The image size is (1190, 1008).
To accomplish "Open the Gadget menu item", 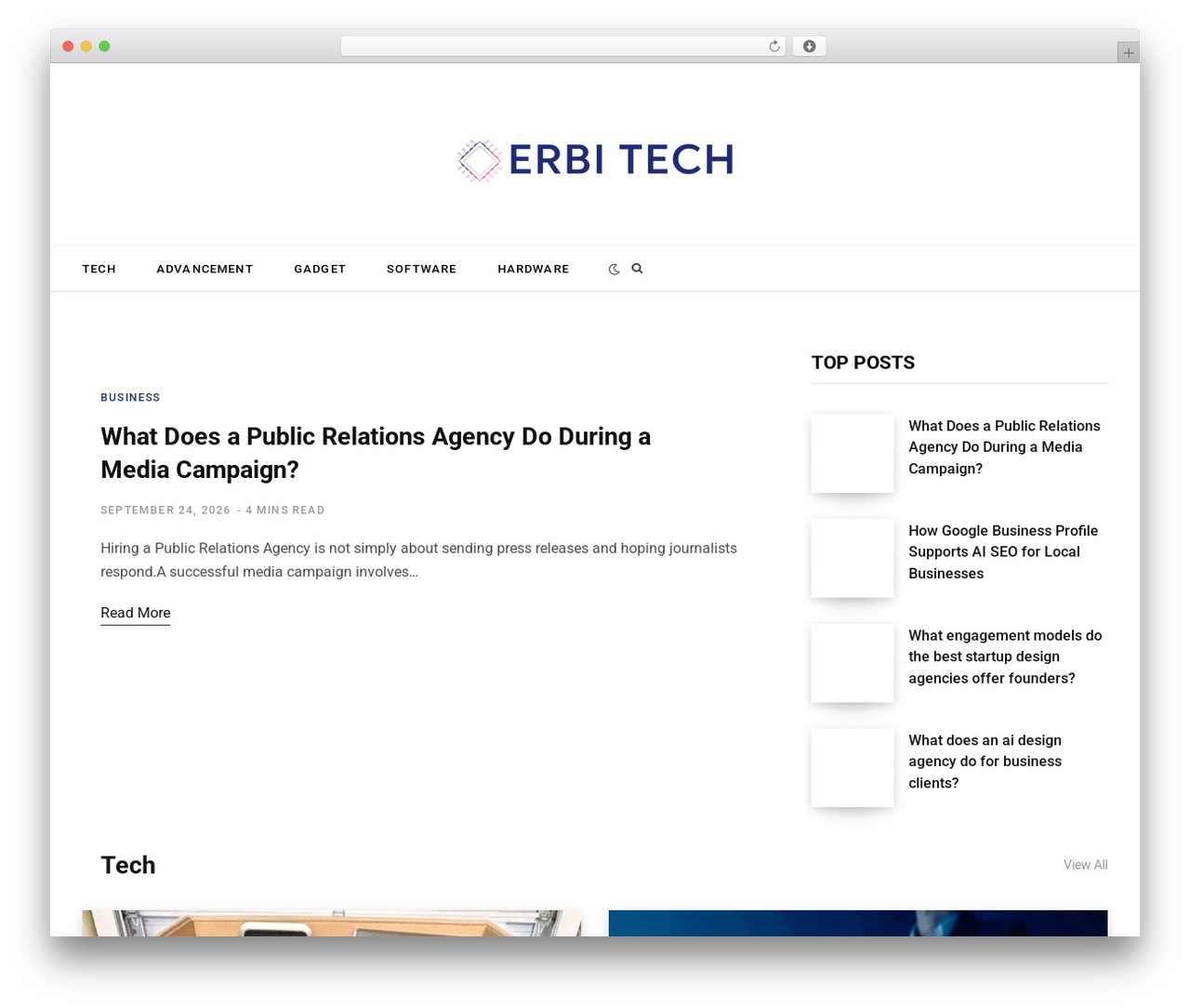I will tap(320, 269).
